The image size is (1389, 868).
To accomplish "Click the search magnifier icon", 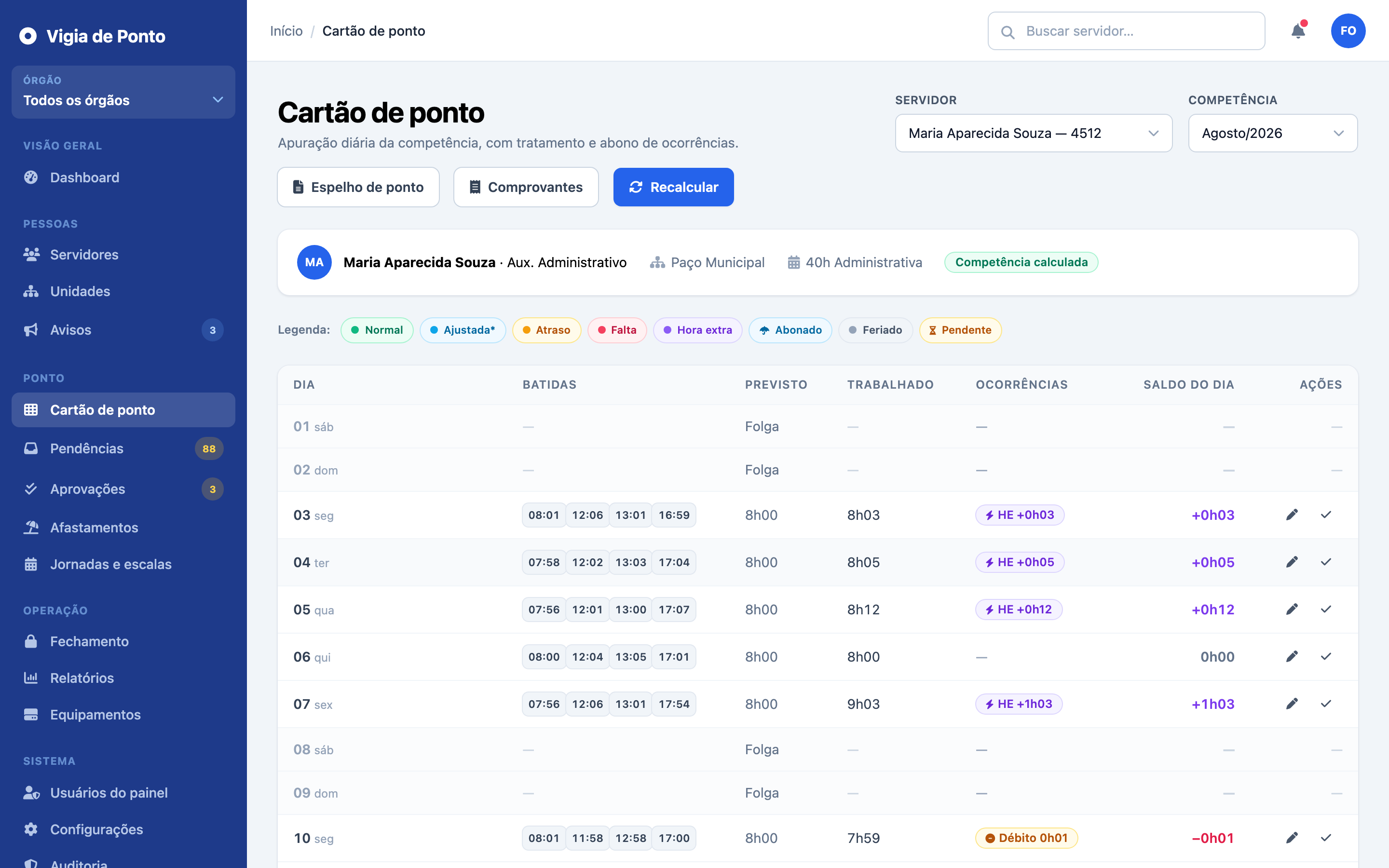I will 1008,31.
